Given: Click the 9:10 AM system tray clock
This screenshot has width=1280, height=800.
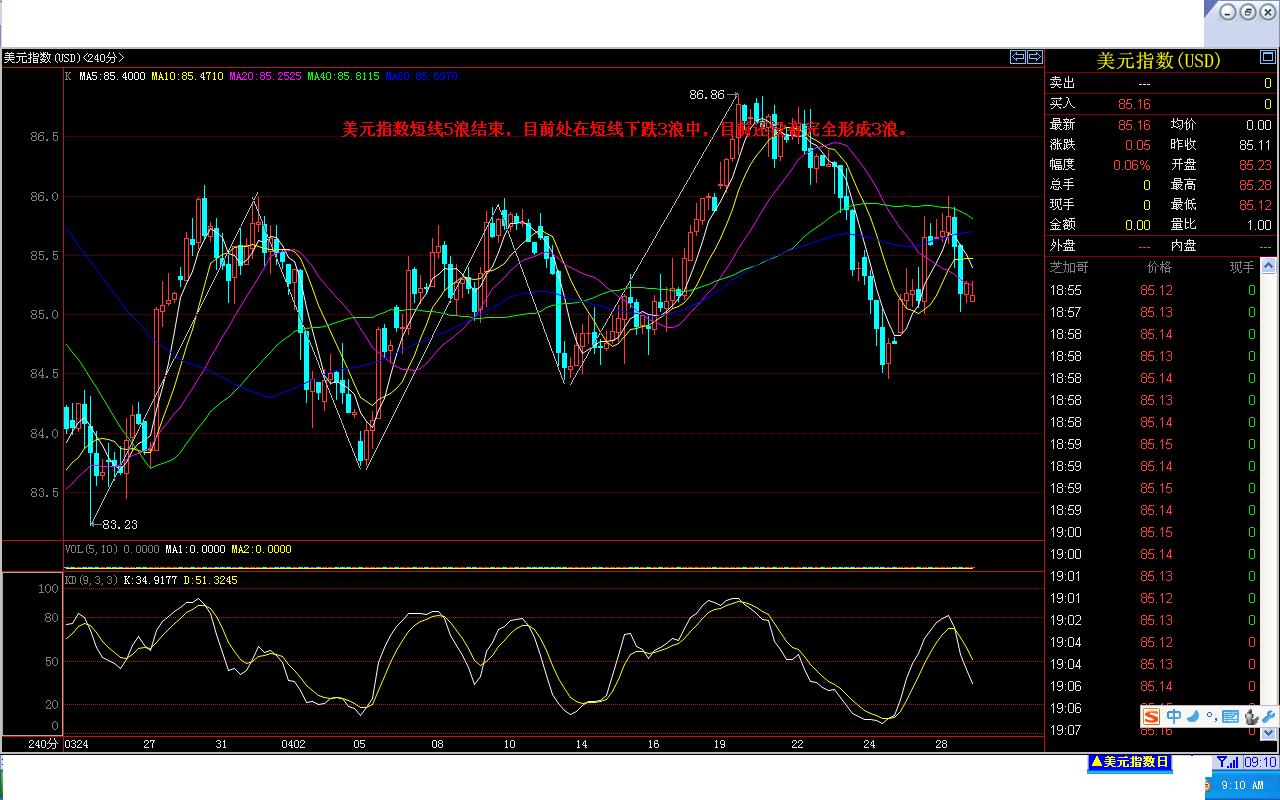Looking at the screenshot, I should point(1243,785).
